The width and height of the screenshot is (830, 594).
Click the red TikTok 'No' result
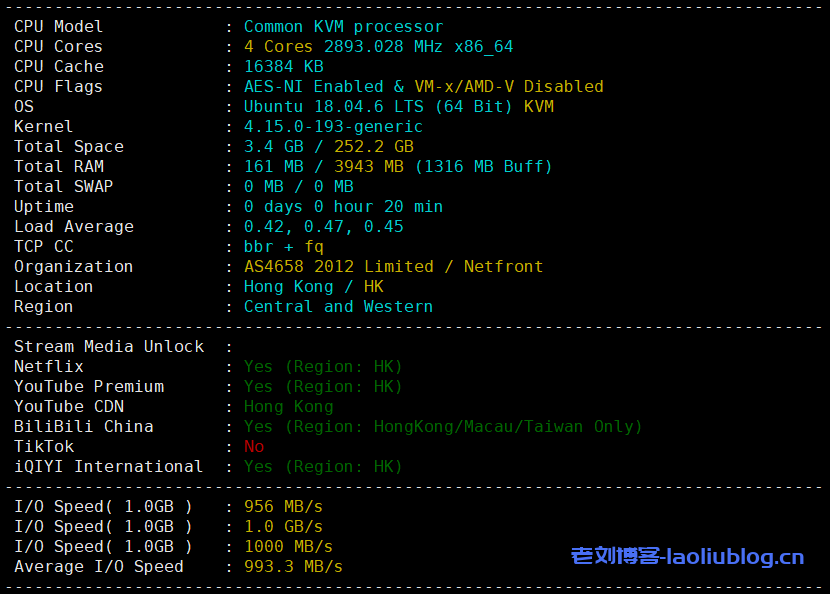[x=254, y=447]
